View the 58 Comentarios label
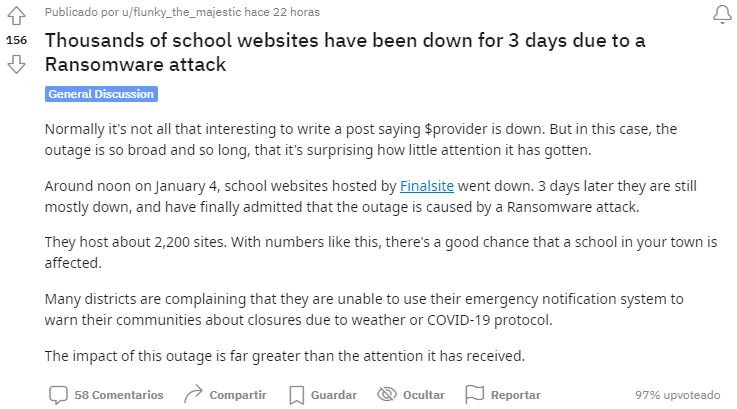Viewport: 737px width, 409px height. (x=119, y=395)
